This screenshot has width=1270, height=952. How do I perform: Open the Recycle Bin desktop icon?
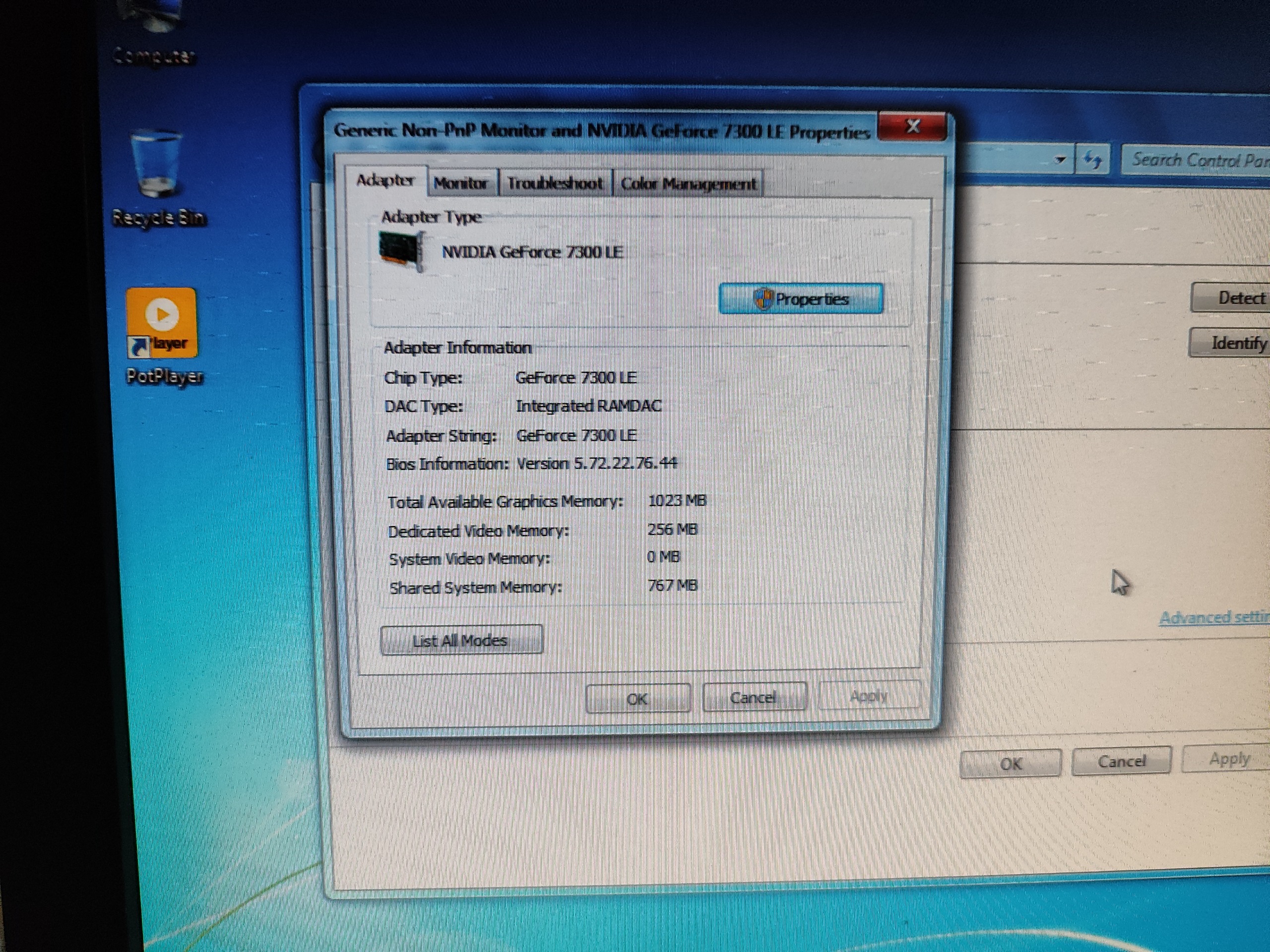(x=158, y=178)
